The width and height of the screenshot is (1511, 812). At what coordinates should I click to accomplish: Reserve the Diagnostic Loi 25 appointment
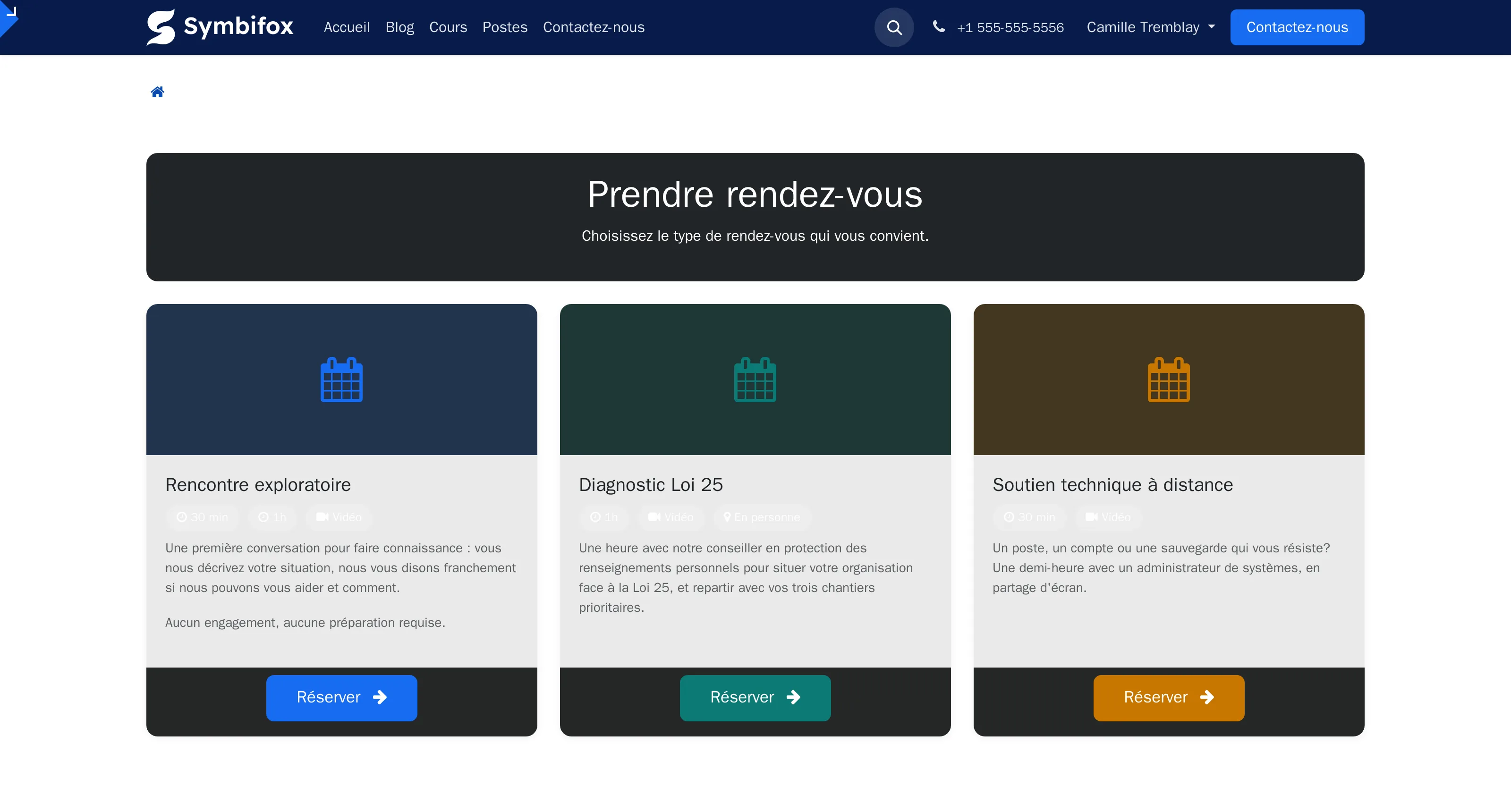click(755, 697)
